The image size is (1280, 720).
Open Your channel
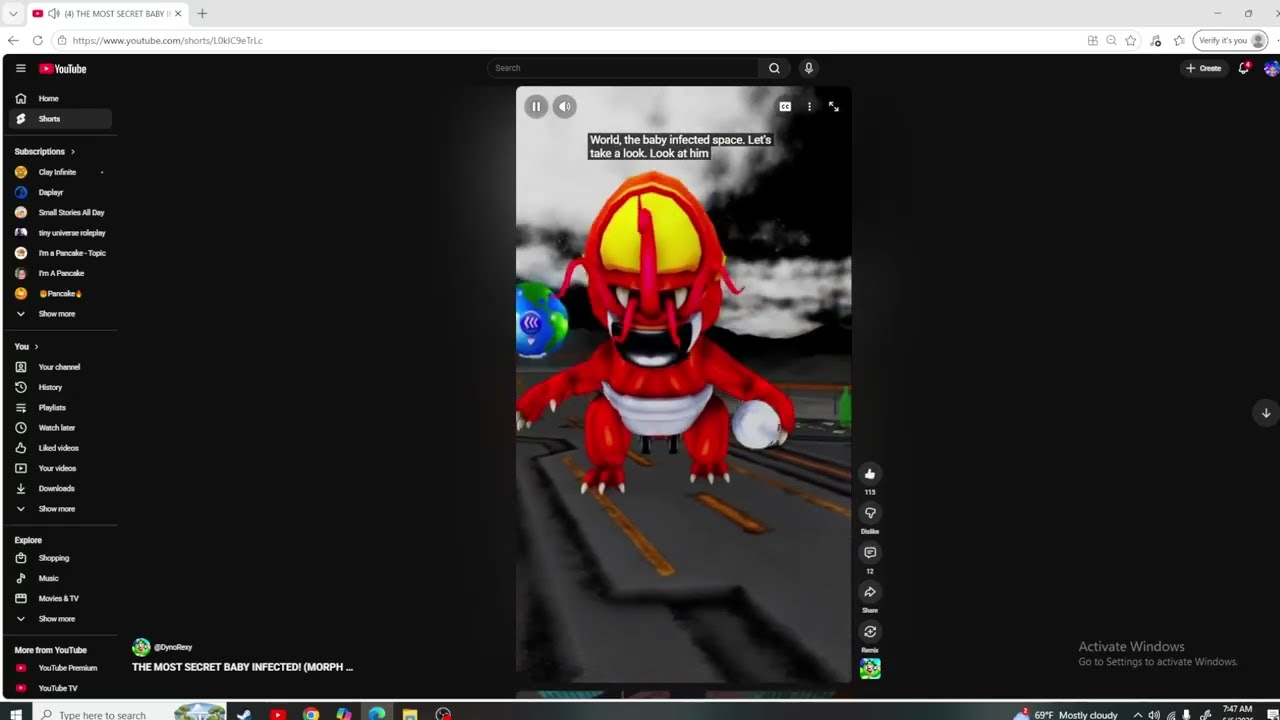coord(60,367)
